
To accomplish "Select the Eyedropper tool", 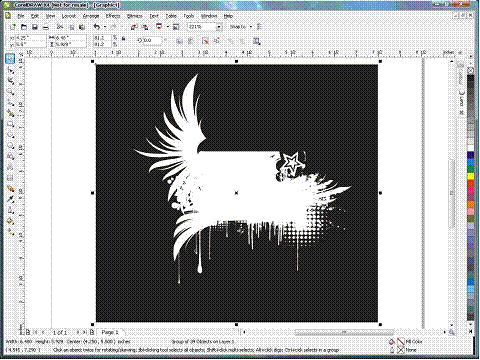I will tap(10, 200).
